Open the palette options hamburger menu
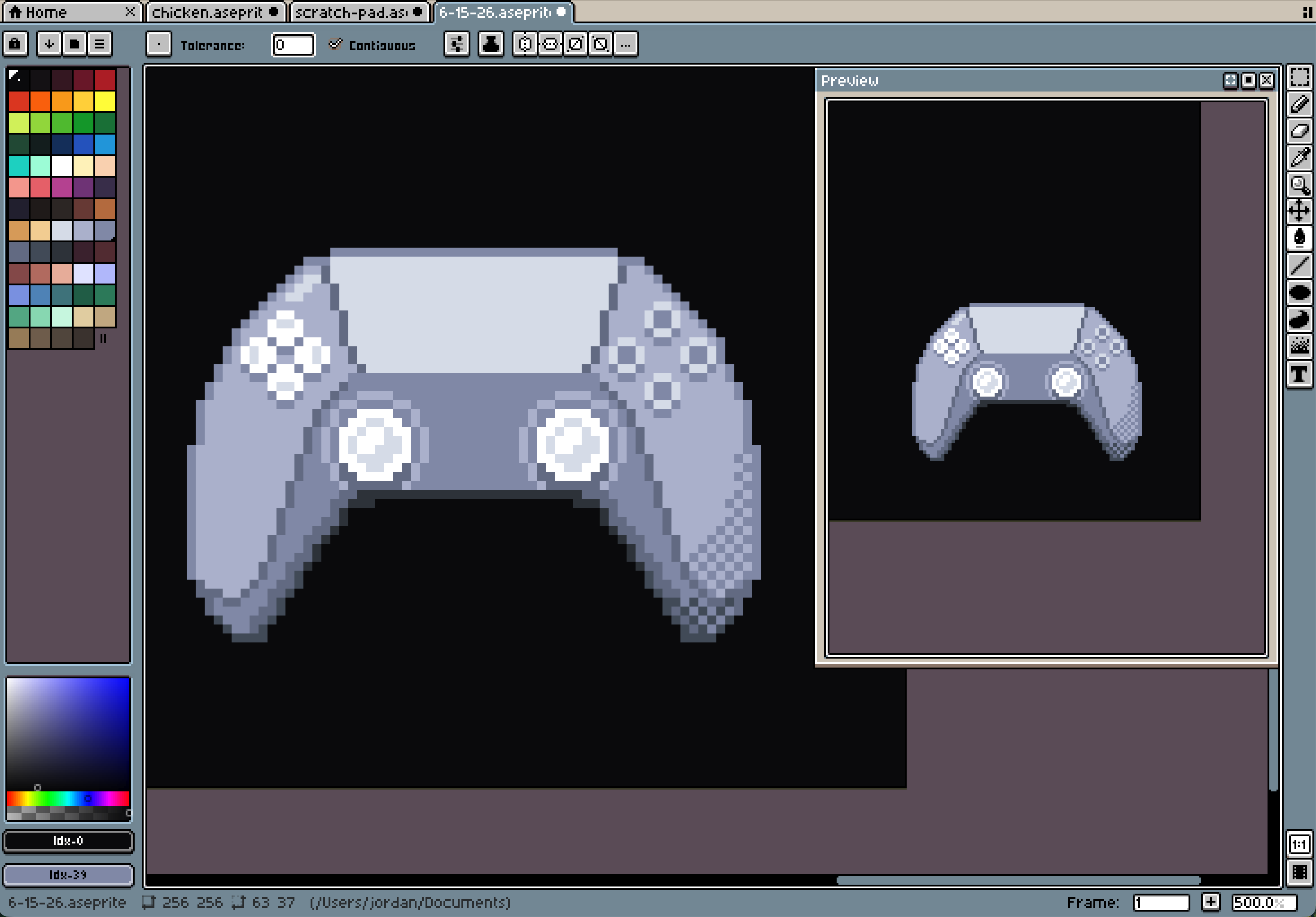Viewport: 1316px width, 917px height. pyautogui.click(x=100, y=44)
